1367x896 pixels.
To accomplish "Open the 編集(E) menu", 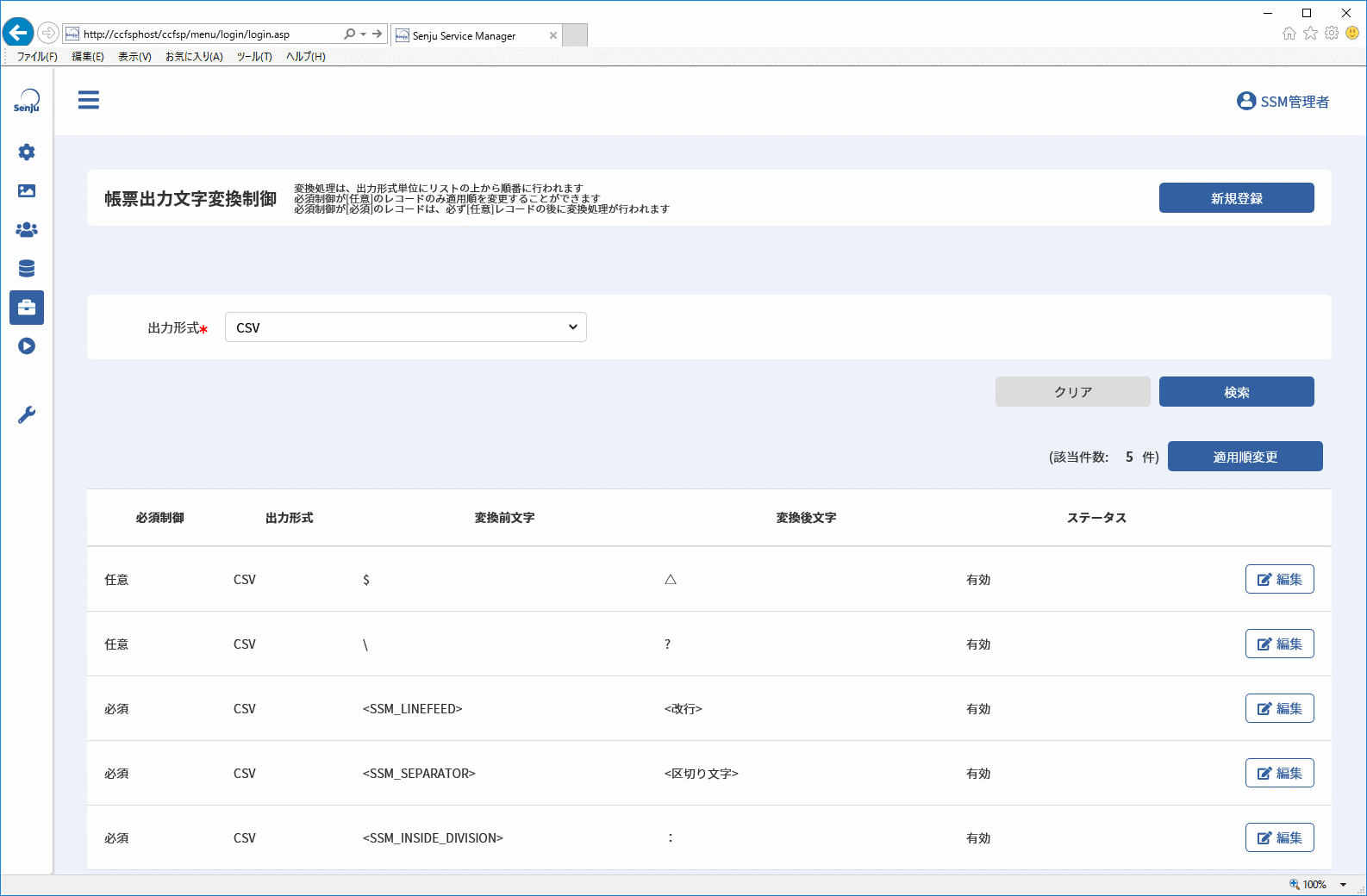I will tap(88, 57).
